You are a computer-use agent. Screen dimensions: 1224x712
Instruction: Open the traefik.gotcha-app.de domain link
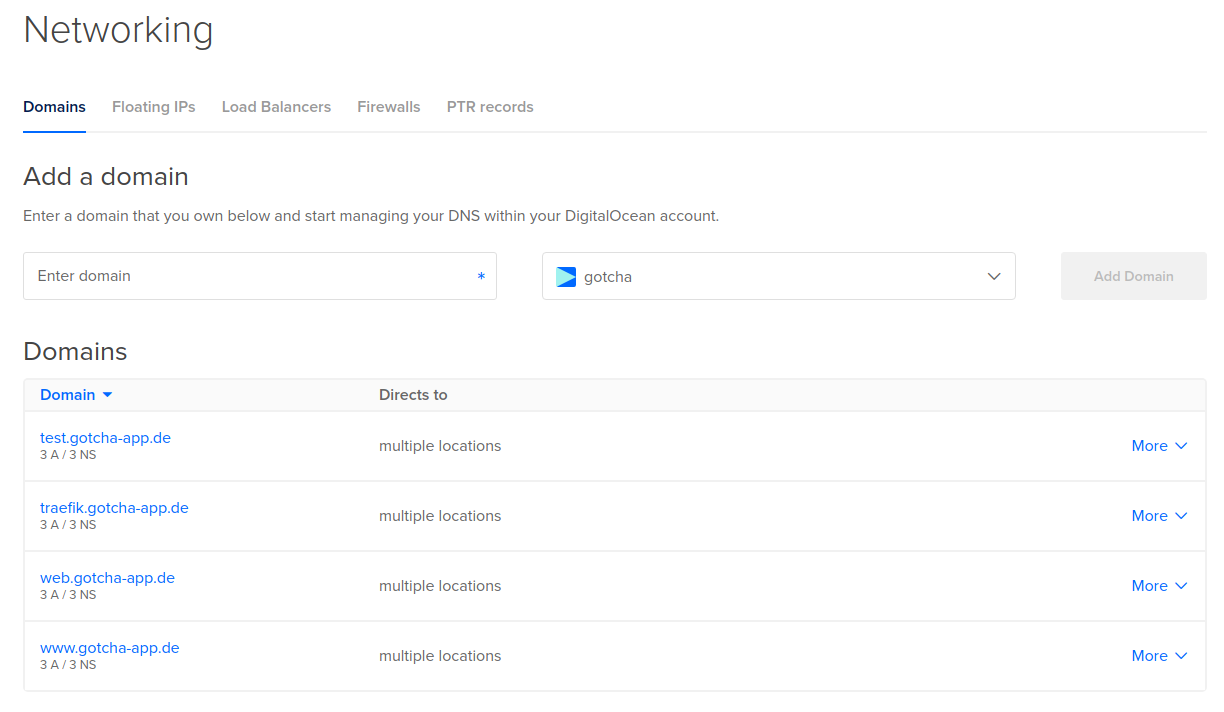114,508
